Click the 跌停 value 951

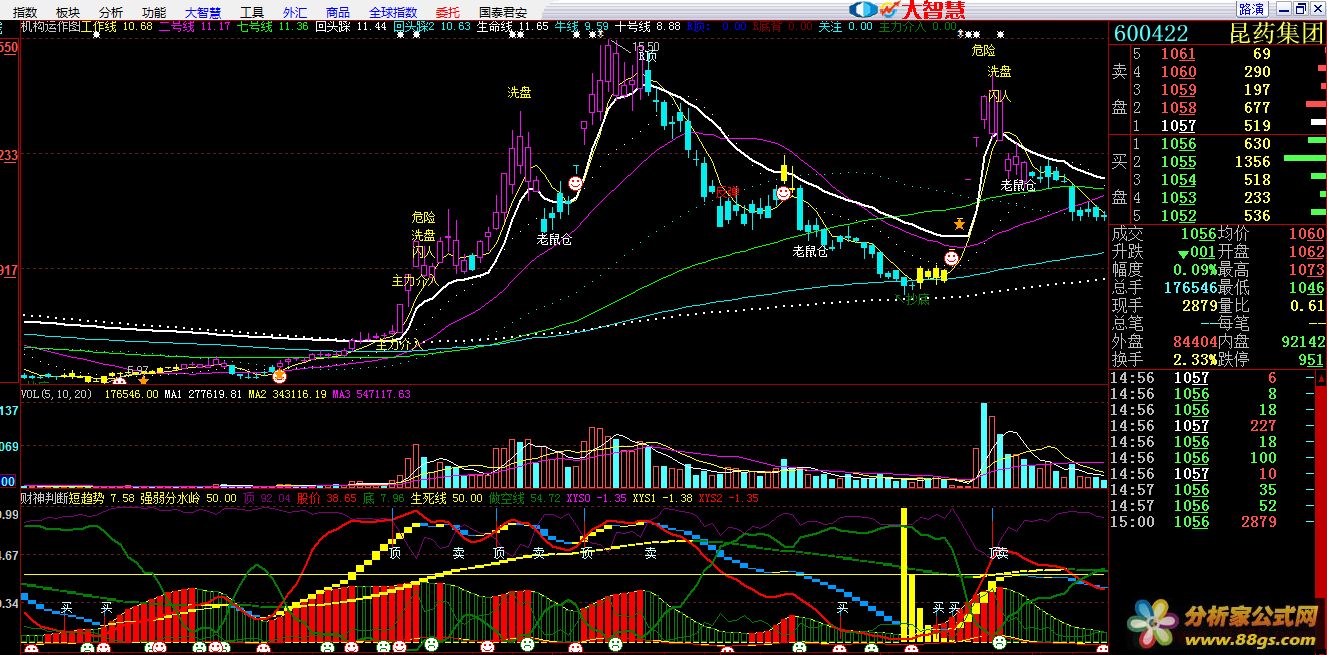click(x=1311, y=360)
